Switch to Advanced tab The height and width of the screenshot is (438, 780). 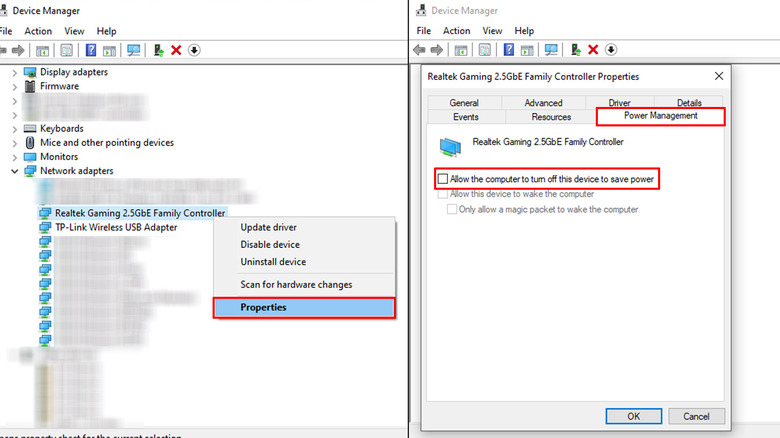point(543,103)
